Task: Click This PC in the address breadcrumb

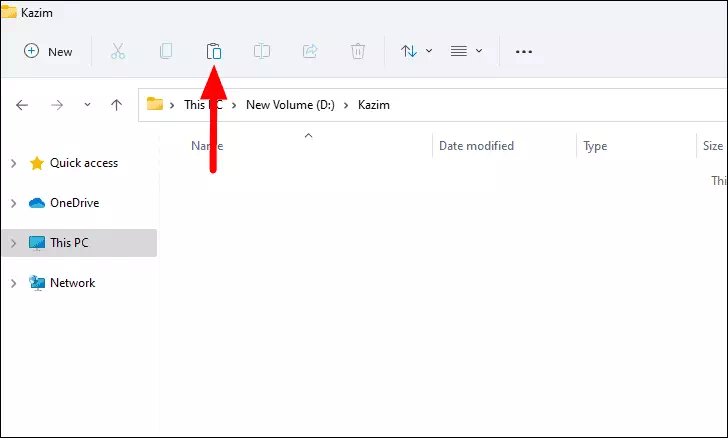Action: click(203, 105)
